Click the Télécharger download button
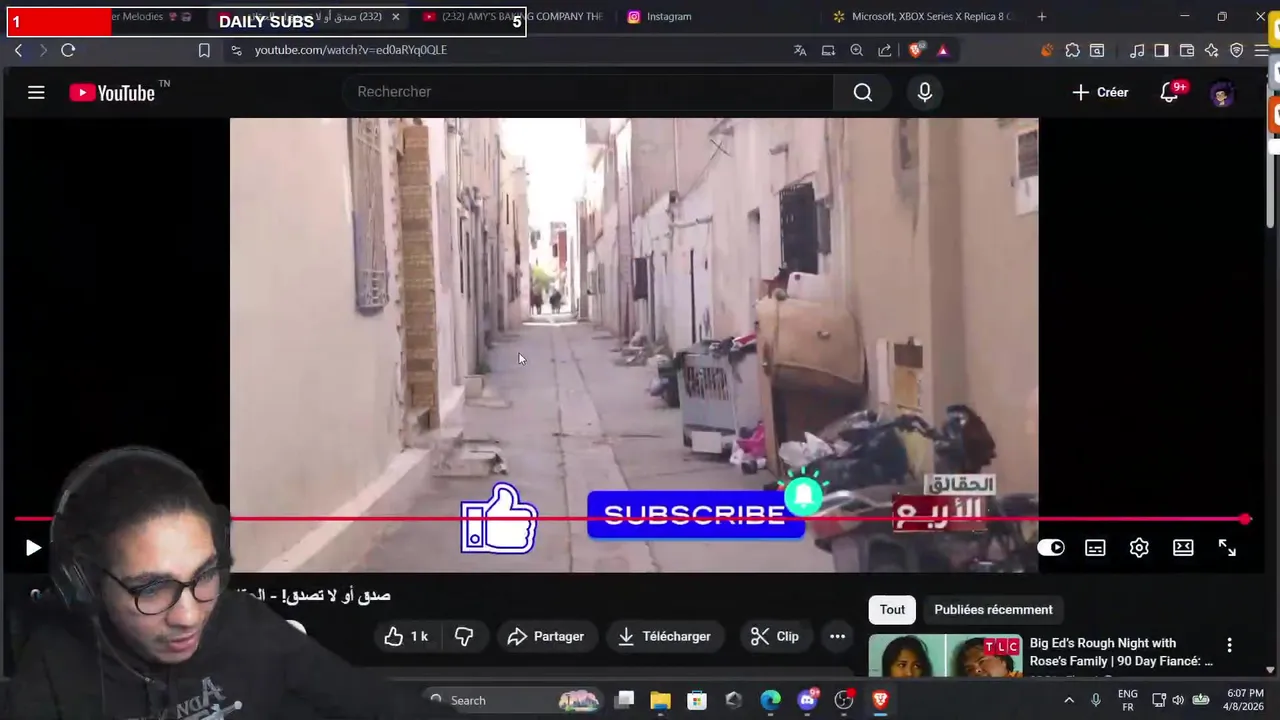 coord(664,636)
